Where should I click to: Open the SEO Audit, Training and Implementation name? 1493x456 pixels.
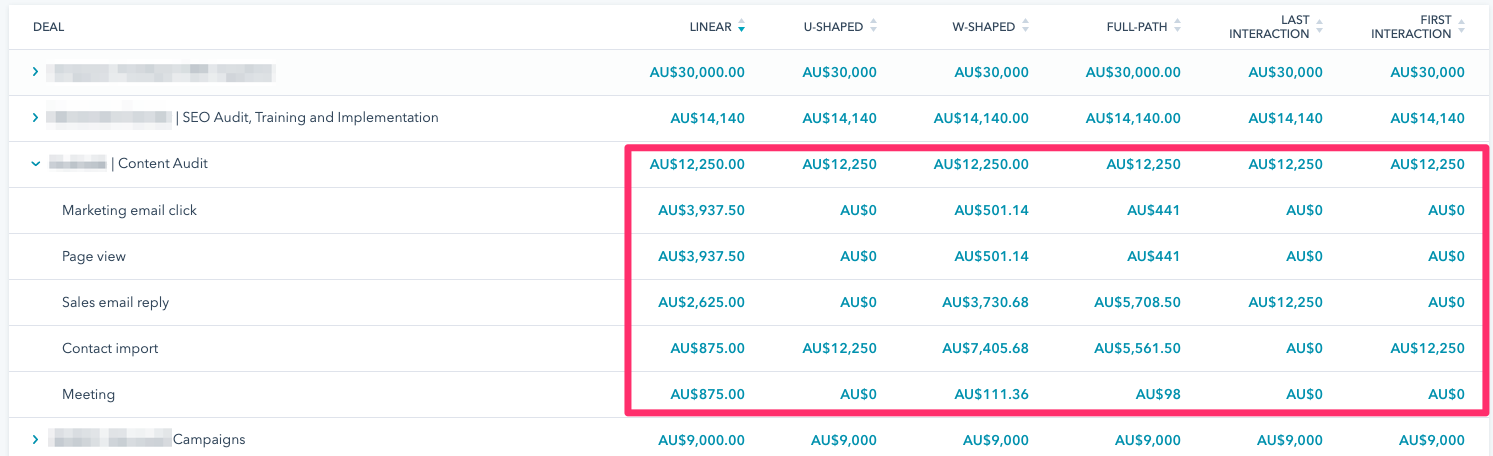coord(310,118)
